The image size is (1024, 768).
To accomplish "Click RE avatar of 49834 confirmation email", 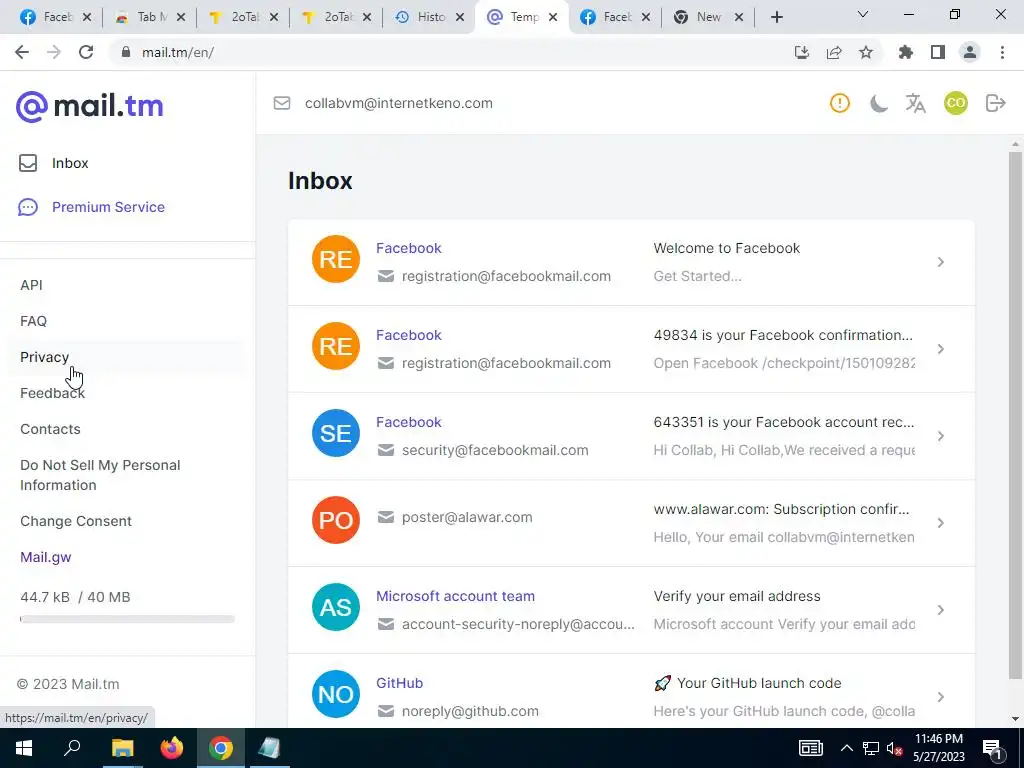I will click(336, 346).
